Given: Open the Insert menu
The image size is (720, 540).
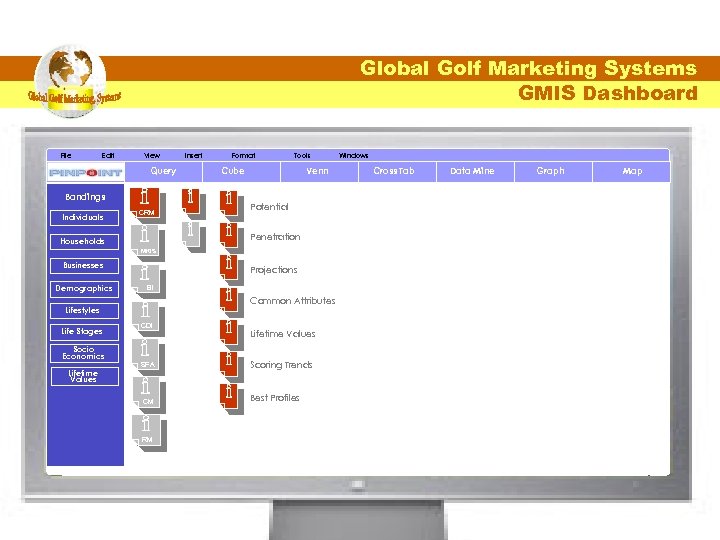Looking at the screenshot, I should [x=193, y=155].
